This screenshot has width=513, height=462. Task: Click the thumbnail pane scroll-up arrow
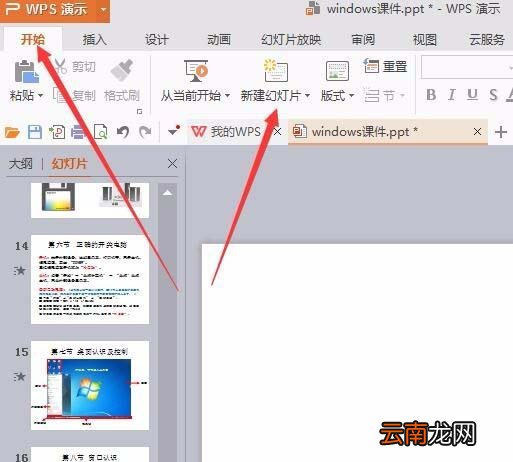click(167, 193)
